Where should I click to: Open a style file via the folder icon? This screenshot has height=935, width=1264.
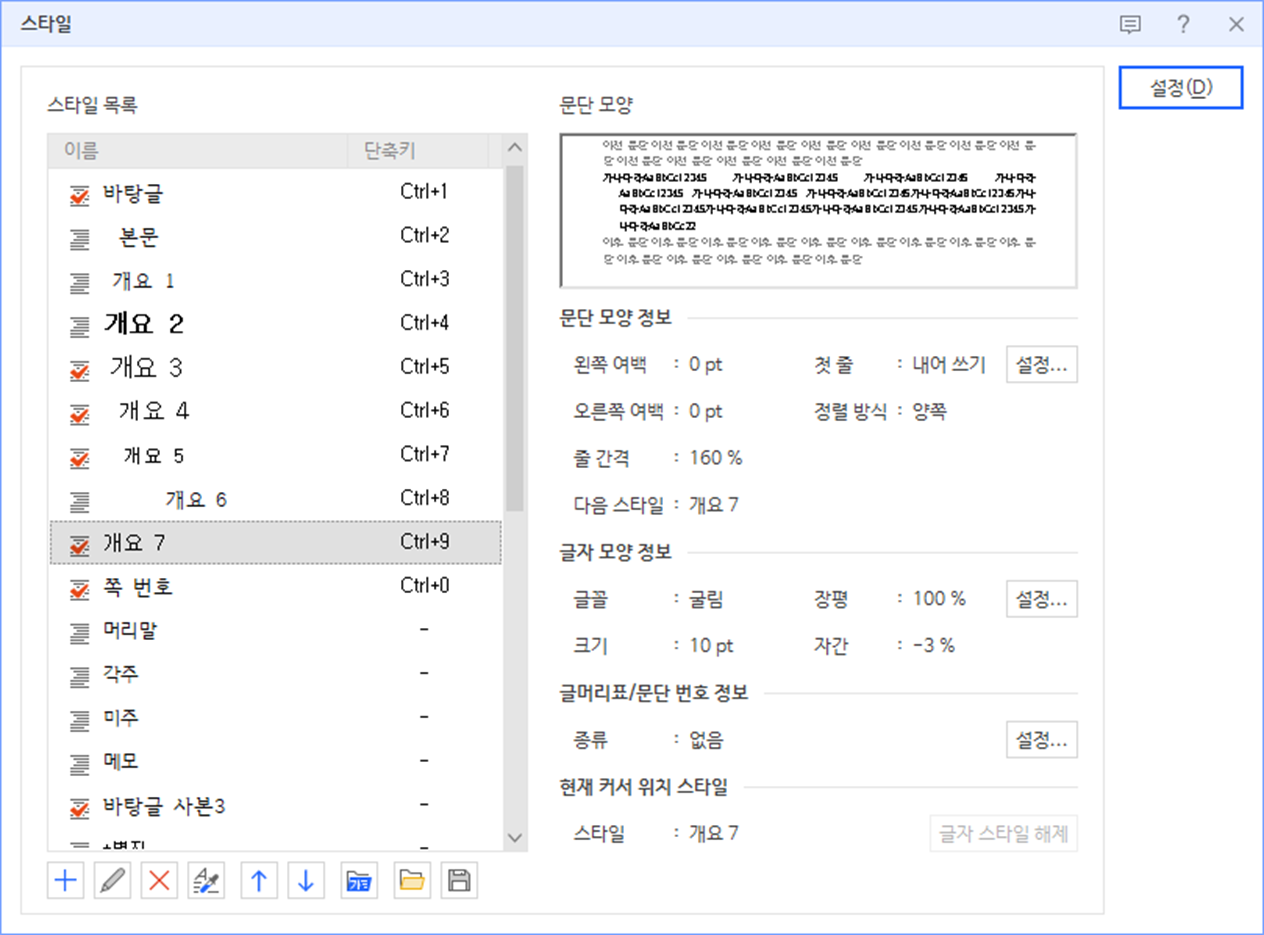[411, 880]
